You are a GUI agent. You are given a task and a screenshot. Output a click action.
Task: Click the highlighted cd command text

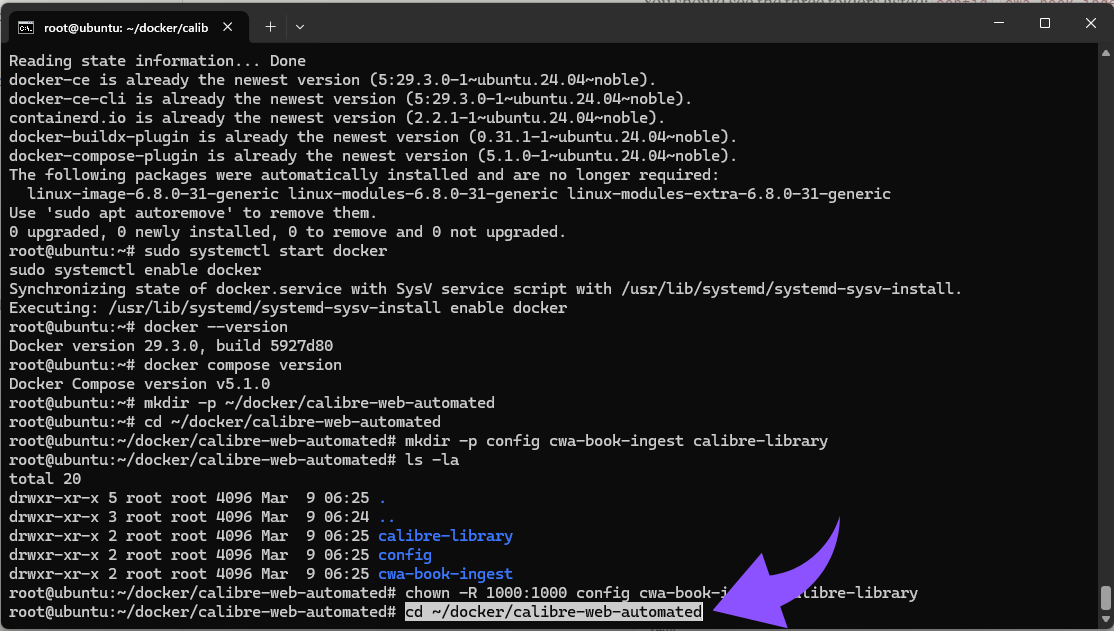click(x=554, y=611)
